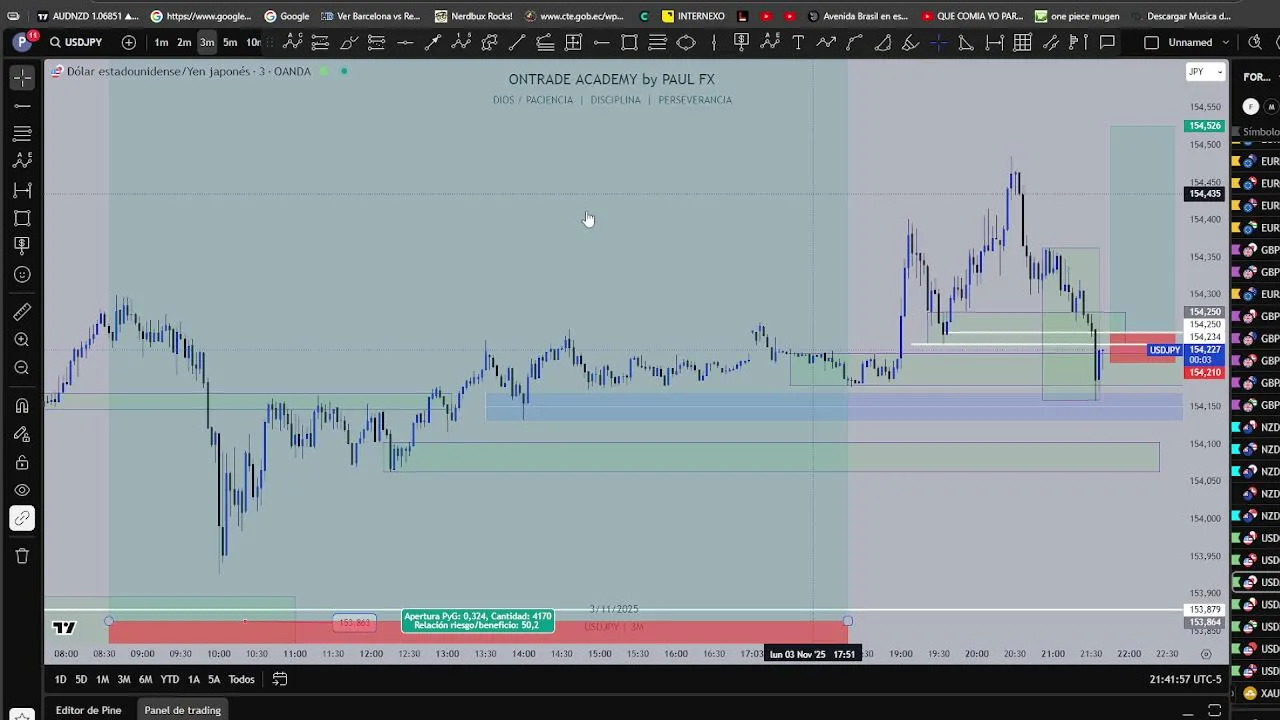Toggle lock all drawings

pyautogui.click(x=22, y=462)
